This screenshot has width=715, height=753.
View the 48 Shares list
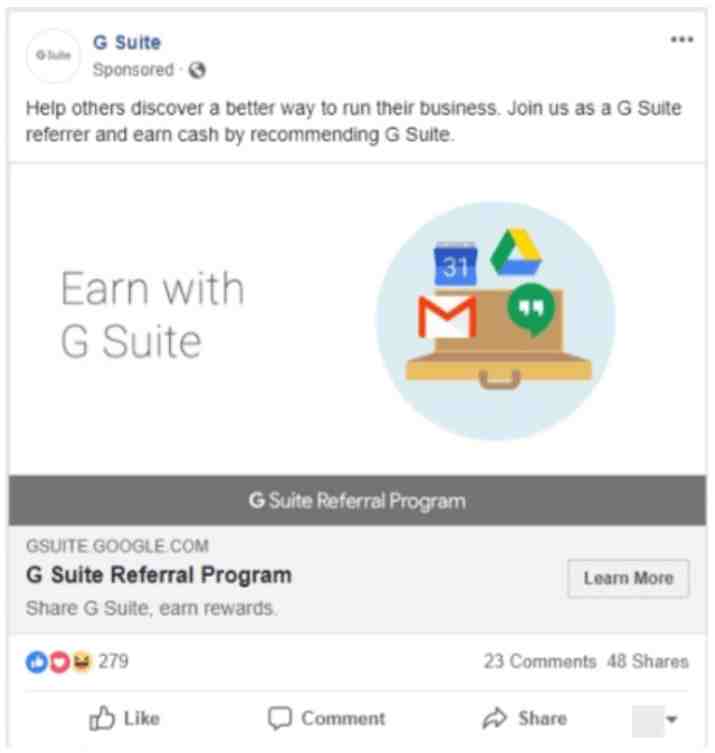pyautogui.click(x=648, y=661)
